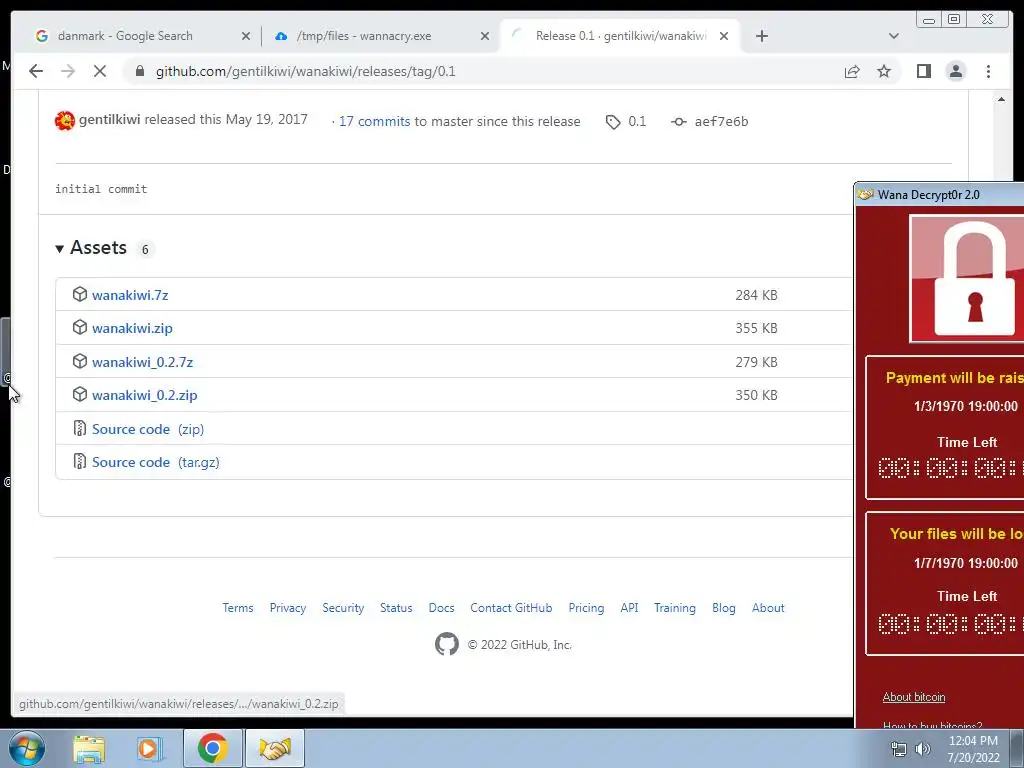1024x768 pixels.
Task: Download wanakiwi_0.2.7z
Action: click(142, 362)
